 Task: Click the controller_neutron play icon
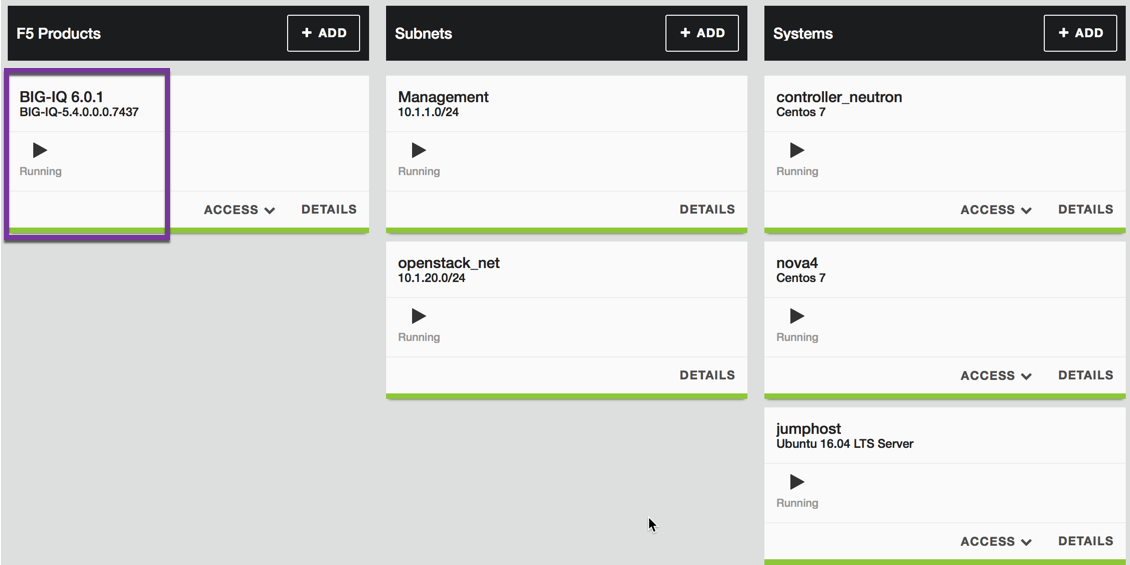click(797, 150)
